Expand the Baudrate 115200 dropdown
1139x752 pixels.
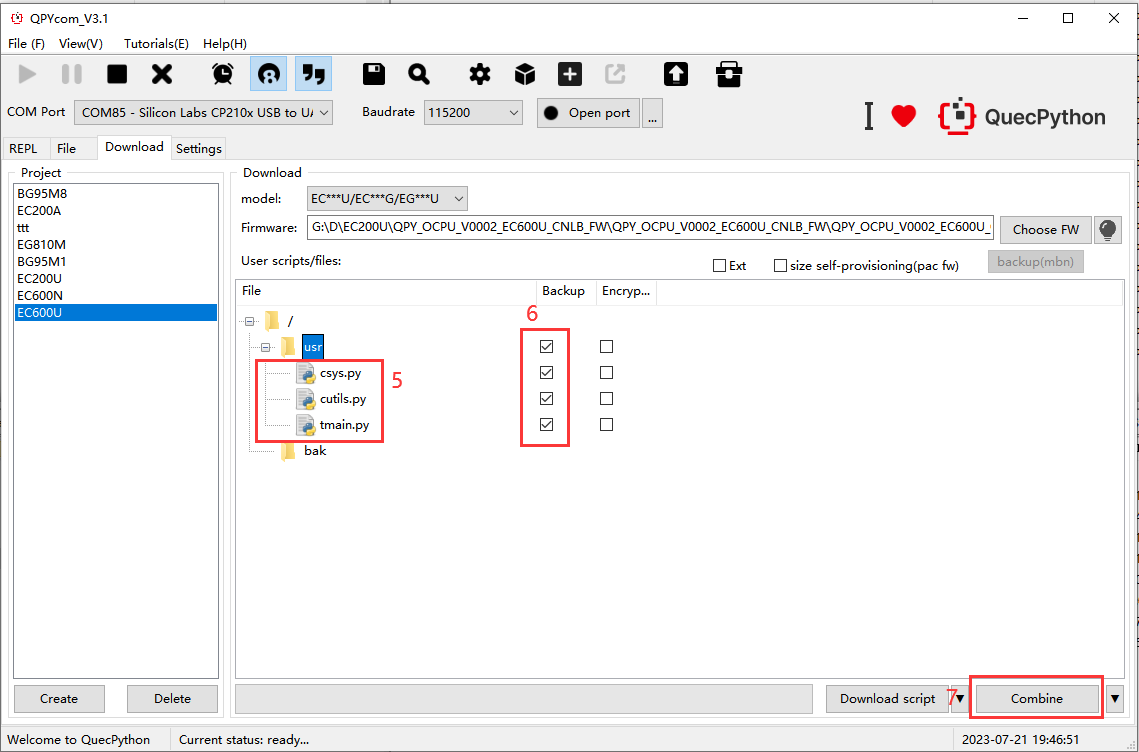(473, 113)
